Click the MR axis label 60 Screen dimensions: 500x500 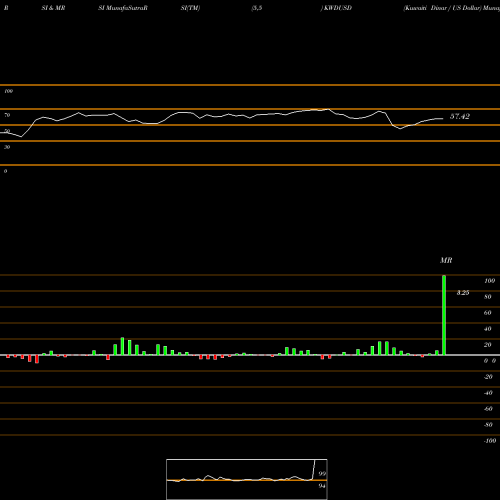(488, 313)
